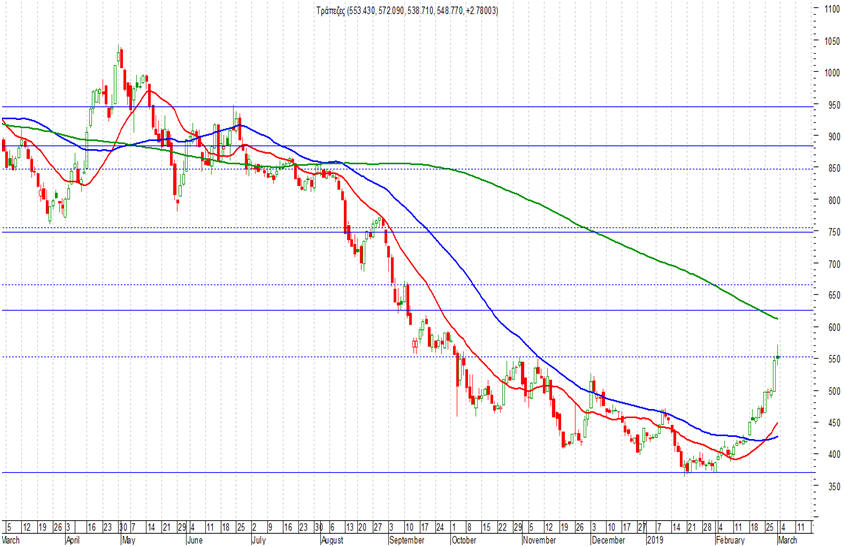
Task: Click the August month label
Action: [332, 540]
